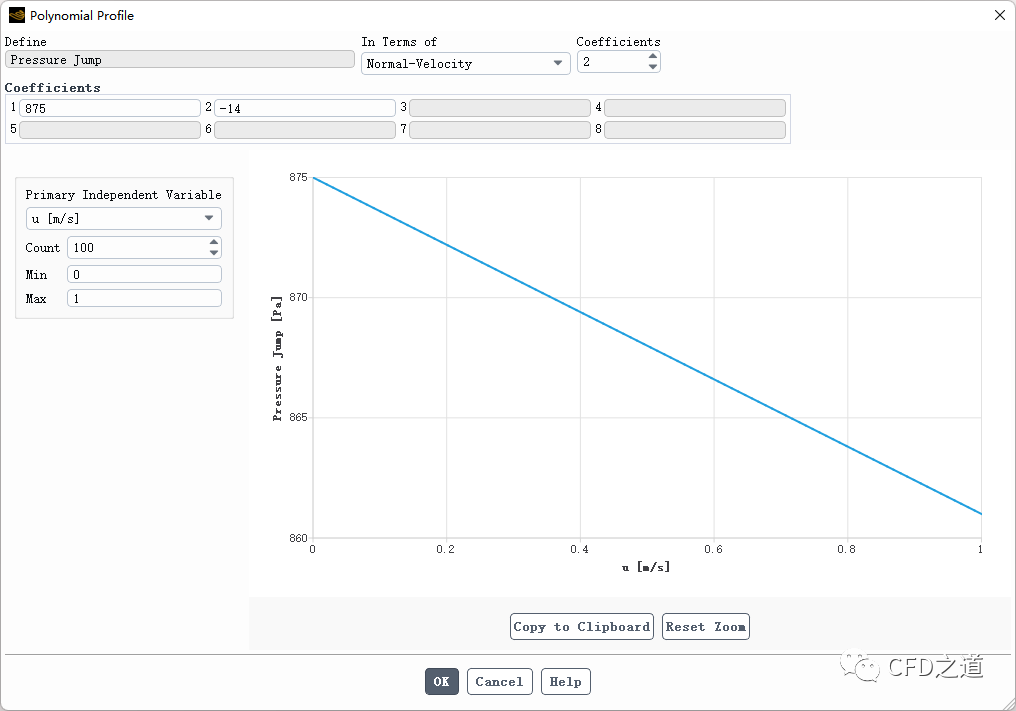The width and height of the screenshot is (1016, 711).
Task: Click the Min value input field
Action: tap(144, 274)
